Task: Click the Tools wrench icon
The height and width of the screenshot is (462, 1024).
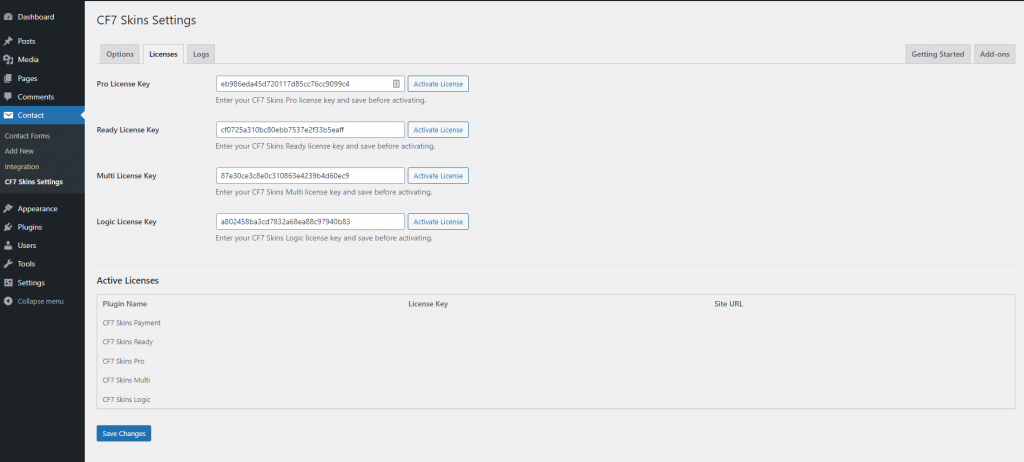Action: [8, 264]
